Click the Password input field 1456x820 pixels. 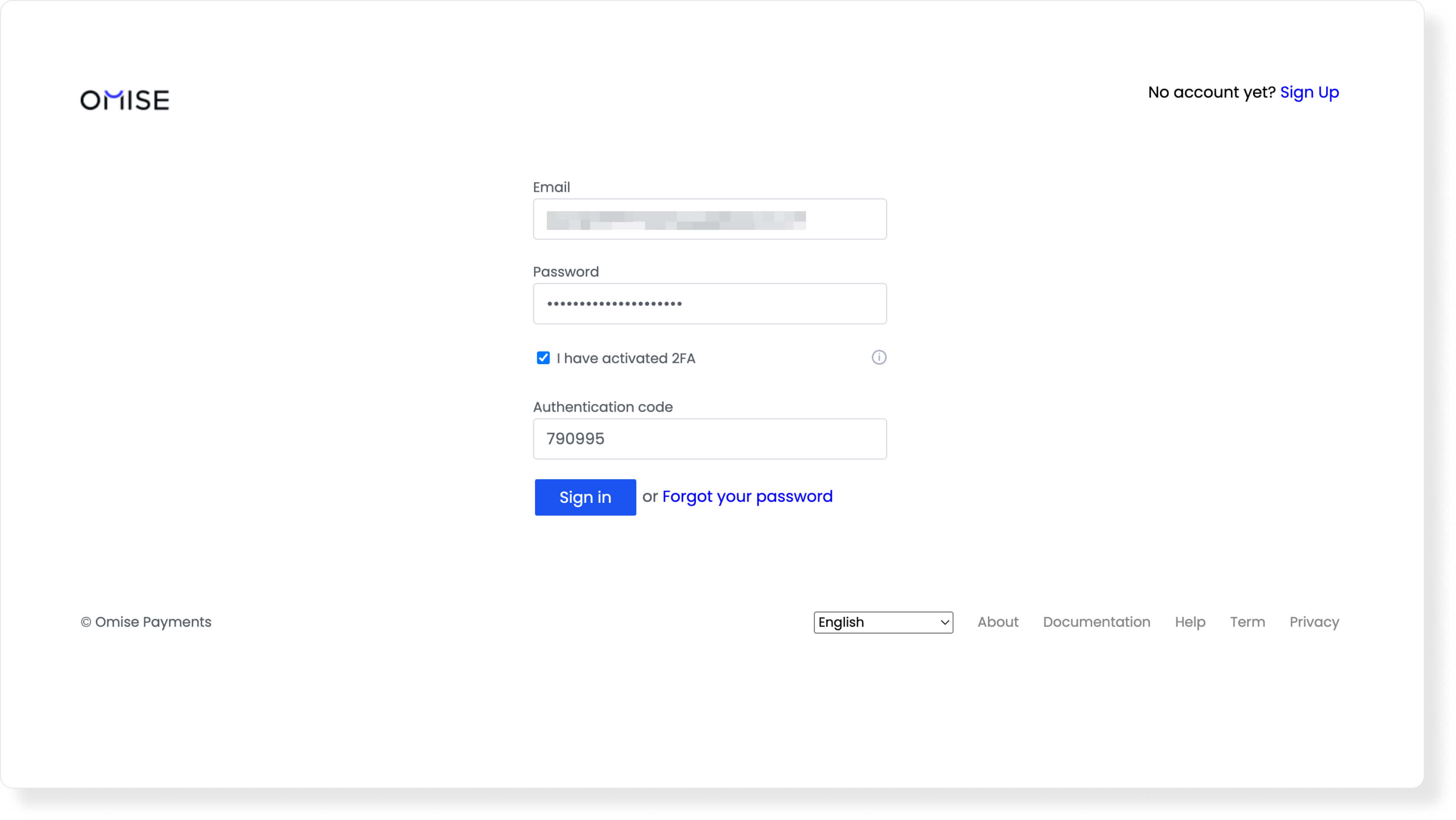click(709, 304)
